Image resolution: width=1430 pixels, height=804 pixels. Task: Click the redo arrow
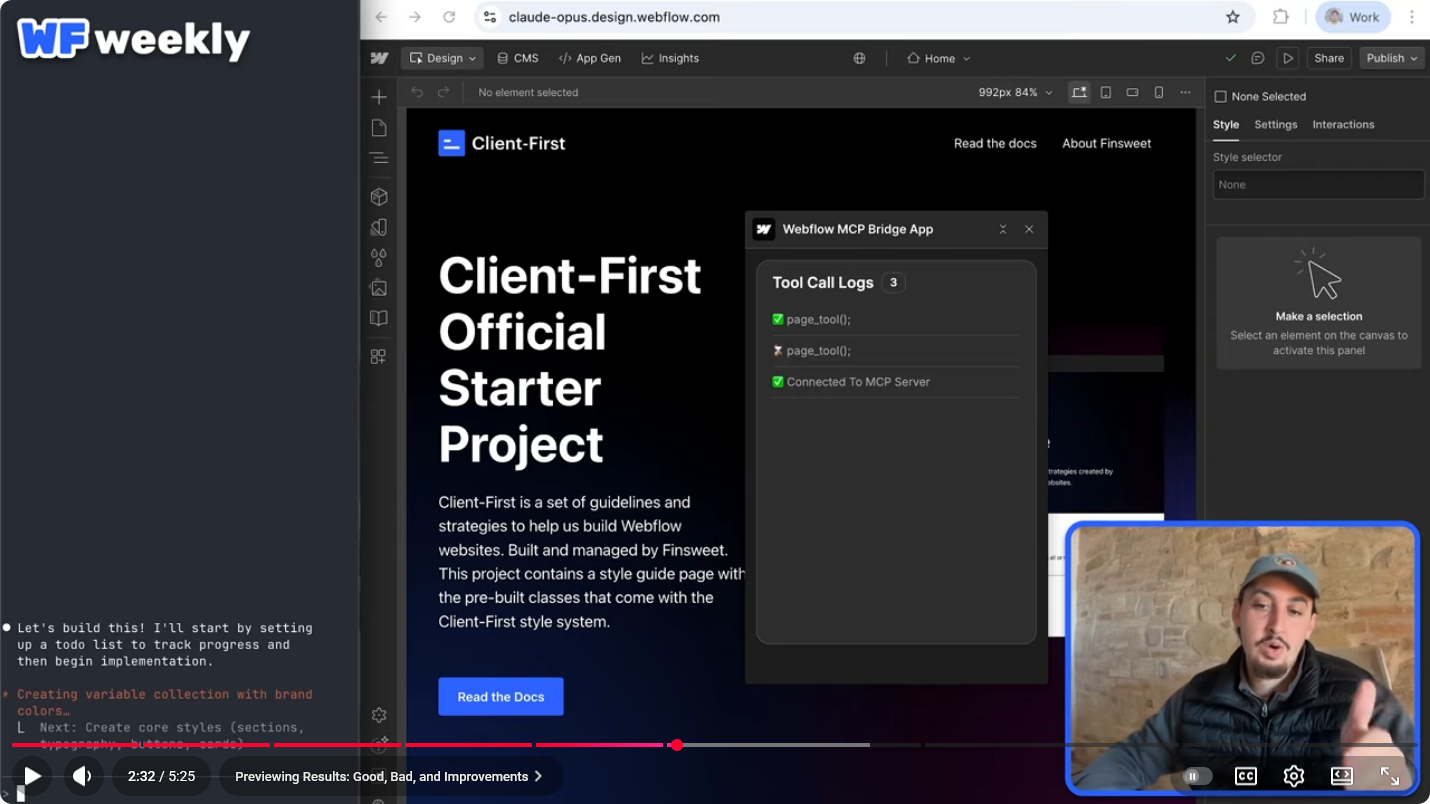point(444,92)
